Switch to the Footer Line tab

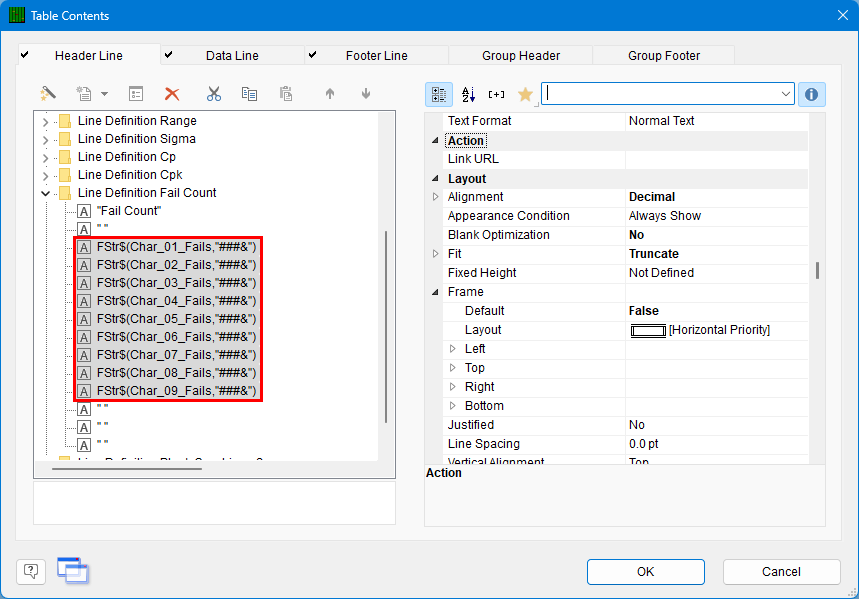(377, 55)
